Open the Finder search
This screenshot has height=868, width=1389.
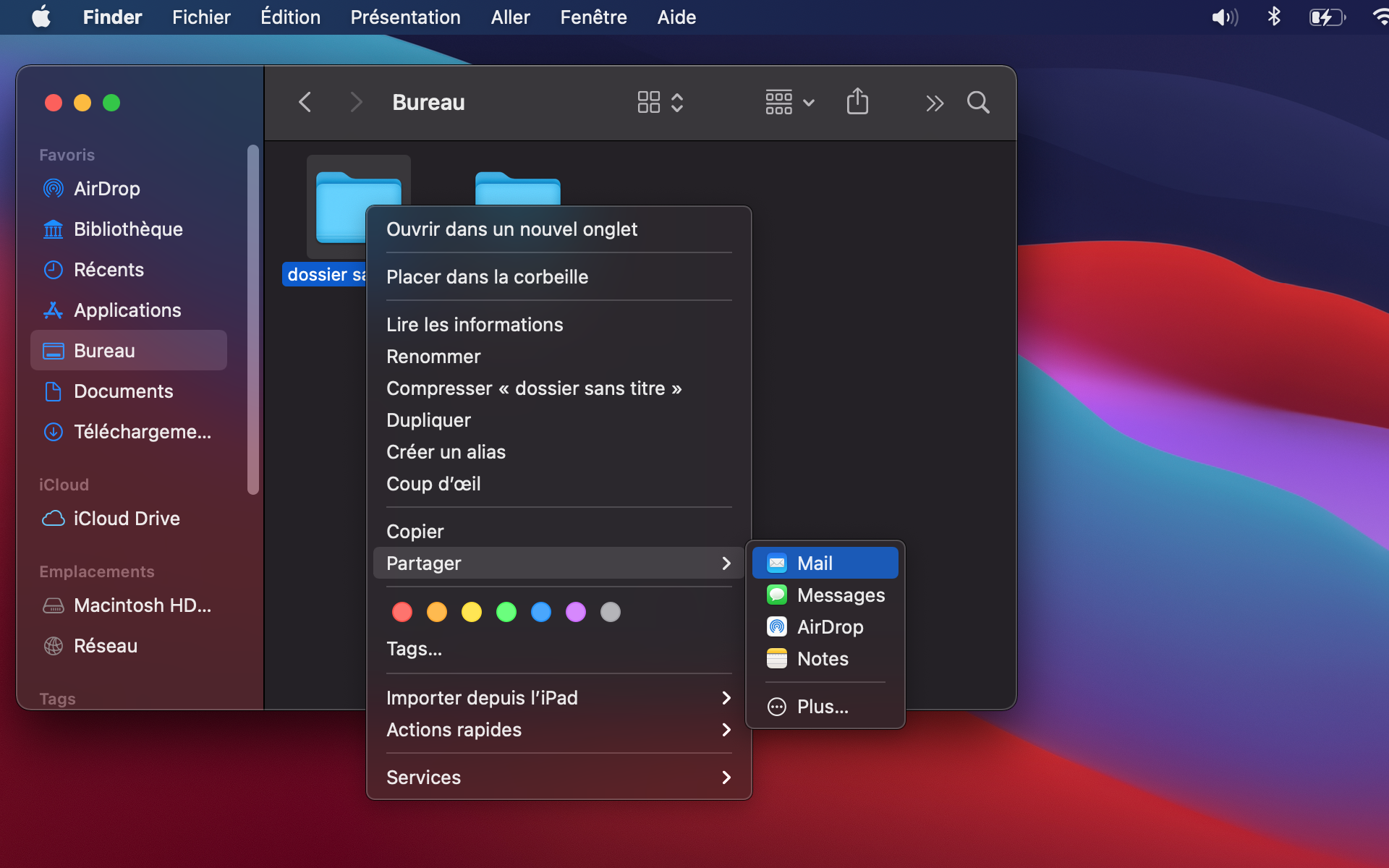(978, 102)
